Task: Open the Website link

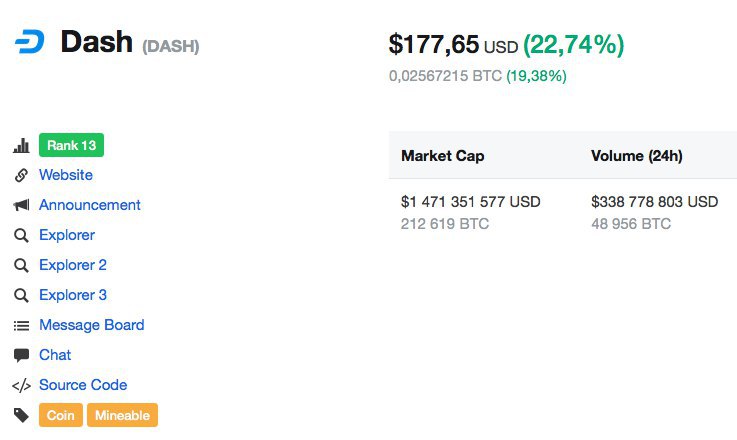Action: 66,175
